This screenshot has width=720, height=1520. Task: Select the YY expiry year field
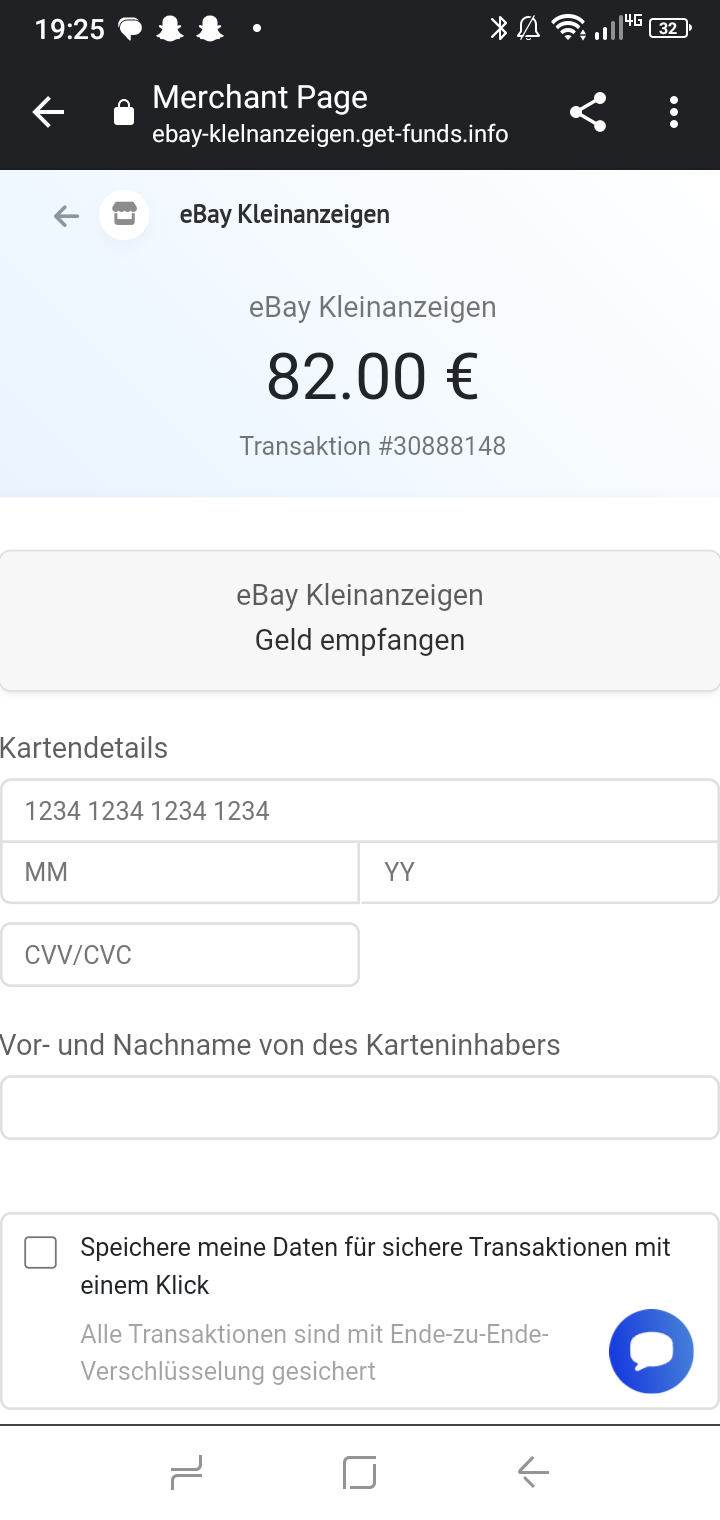(x=538, y=872)
